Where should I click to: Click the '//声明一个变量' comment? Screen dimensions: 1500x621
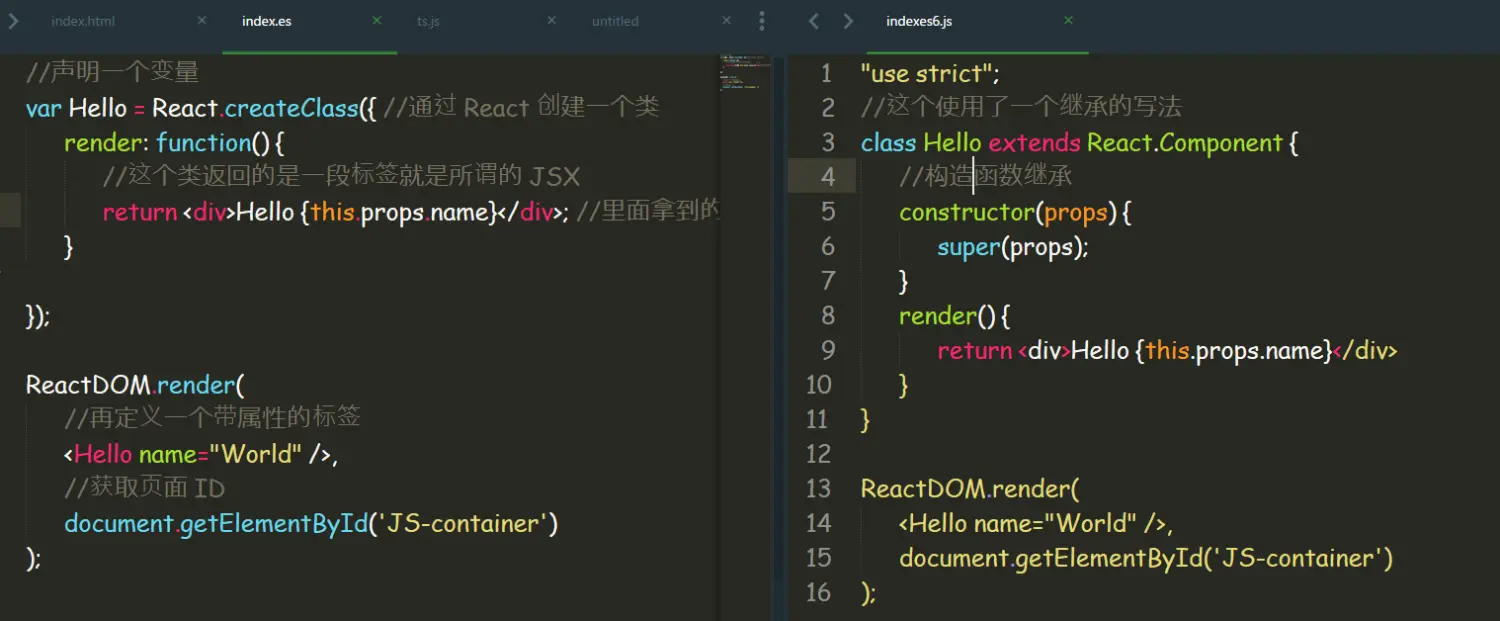[112, 73]
